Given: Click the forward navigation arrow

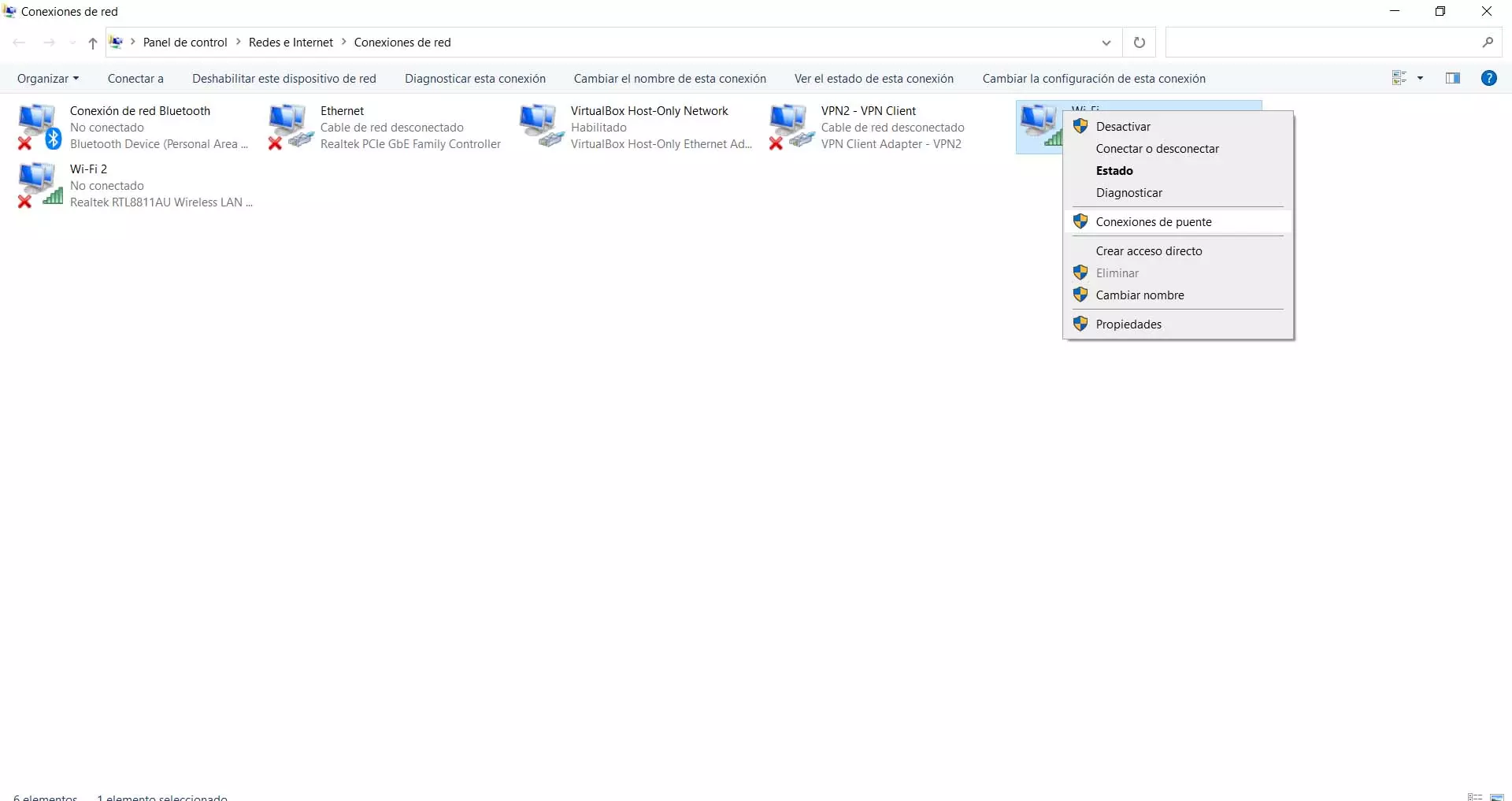Looking at the screenshot, I should point(49,43).
